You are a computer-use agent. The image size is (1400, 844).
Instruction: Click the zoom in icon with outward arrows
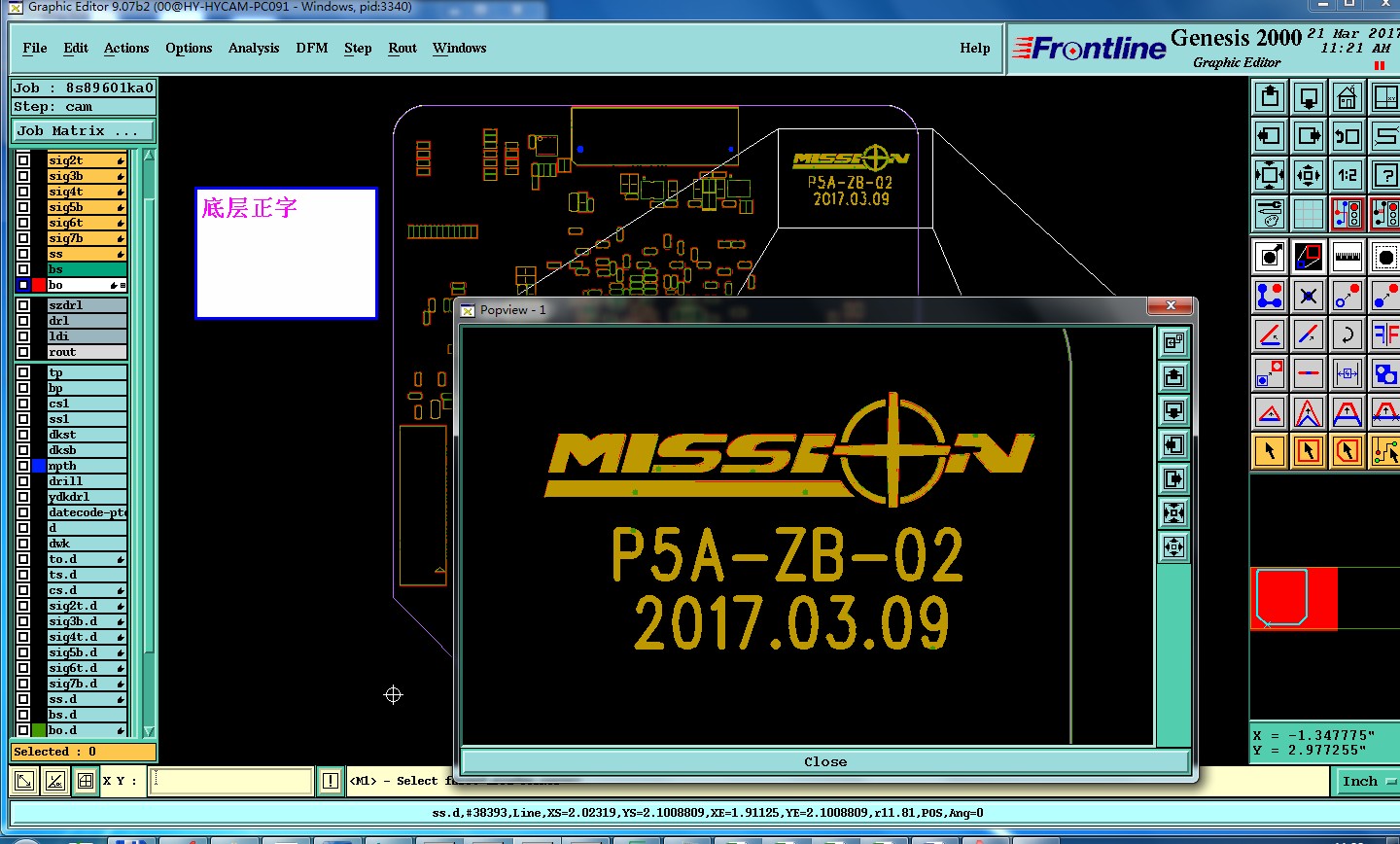[x=1270, y=175]
